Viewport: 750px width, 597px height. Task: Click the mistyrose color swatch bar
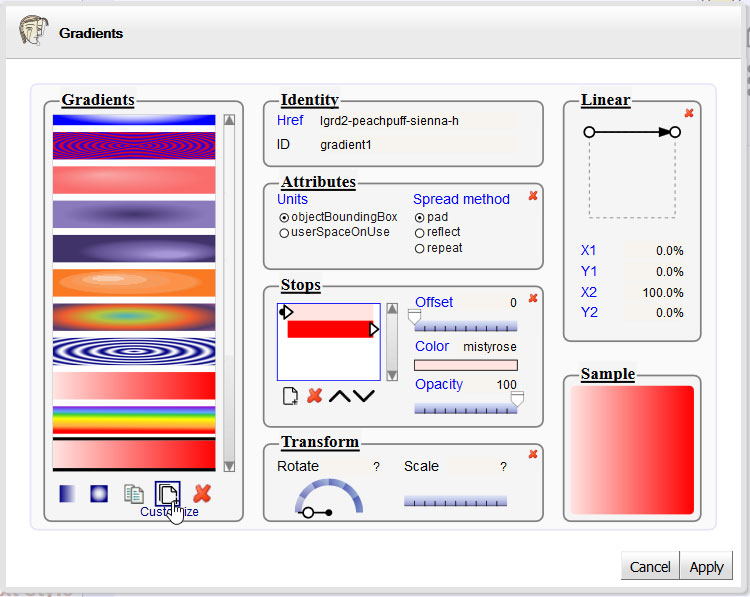click(466, 365)
